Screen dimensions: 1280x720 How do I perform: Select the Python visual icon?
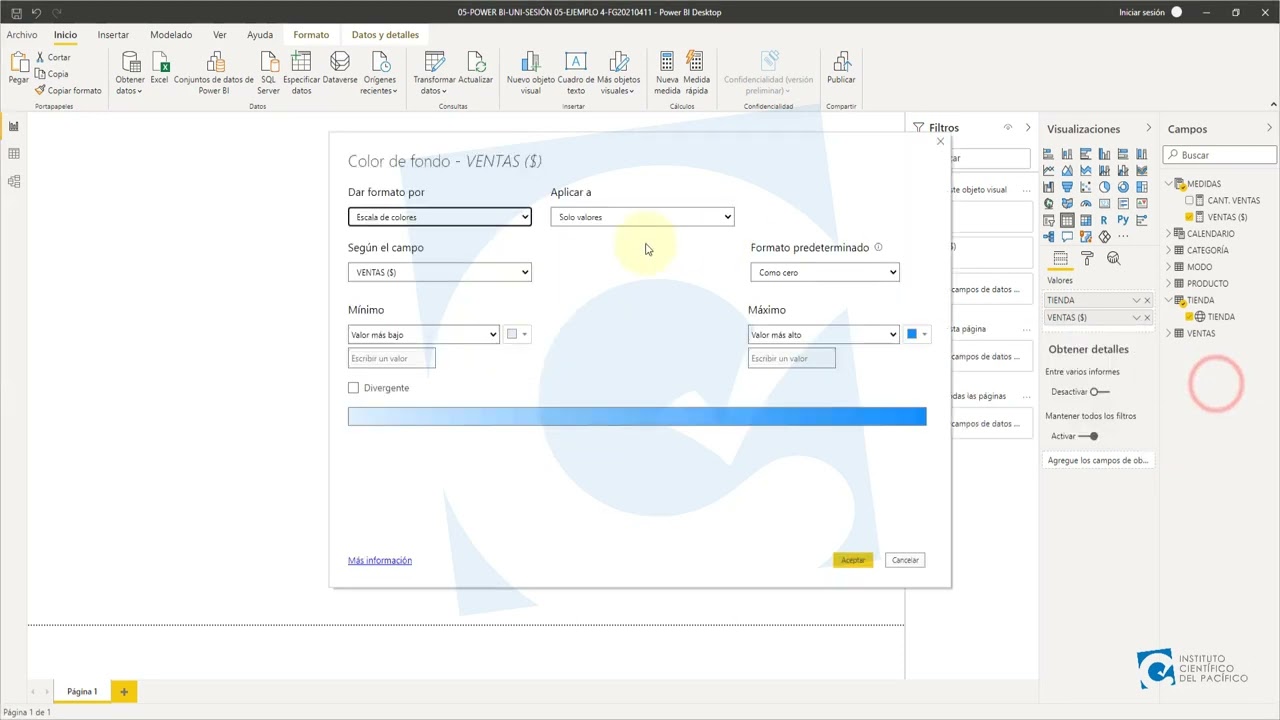coord(1123,220)
